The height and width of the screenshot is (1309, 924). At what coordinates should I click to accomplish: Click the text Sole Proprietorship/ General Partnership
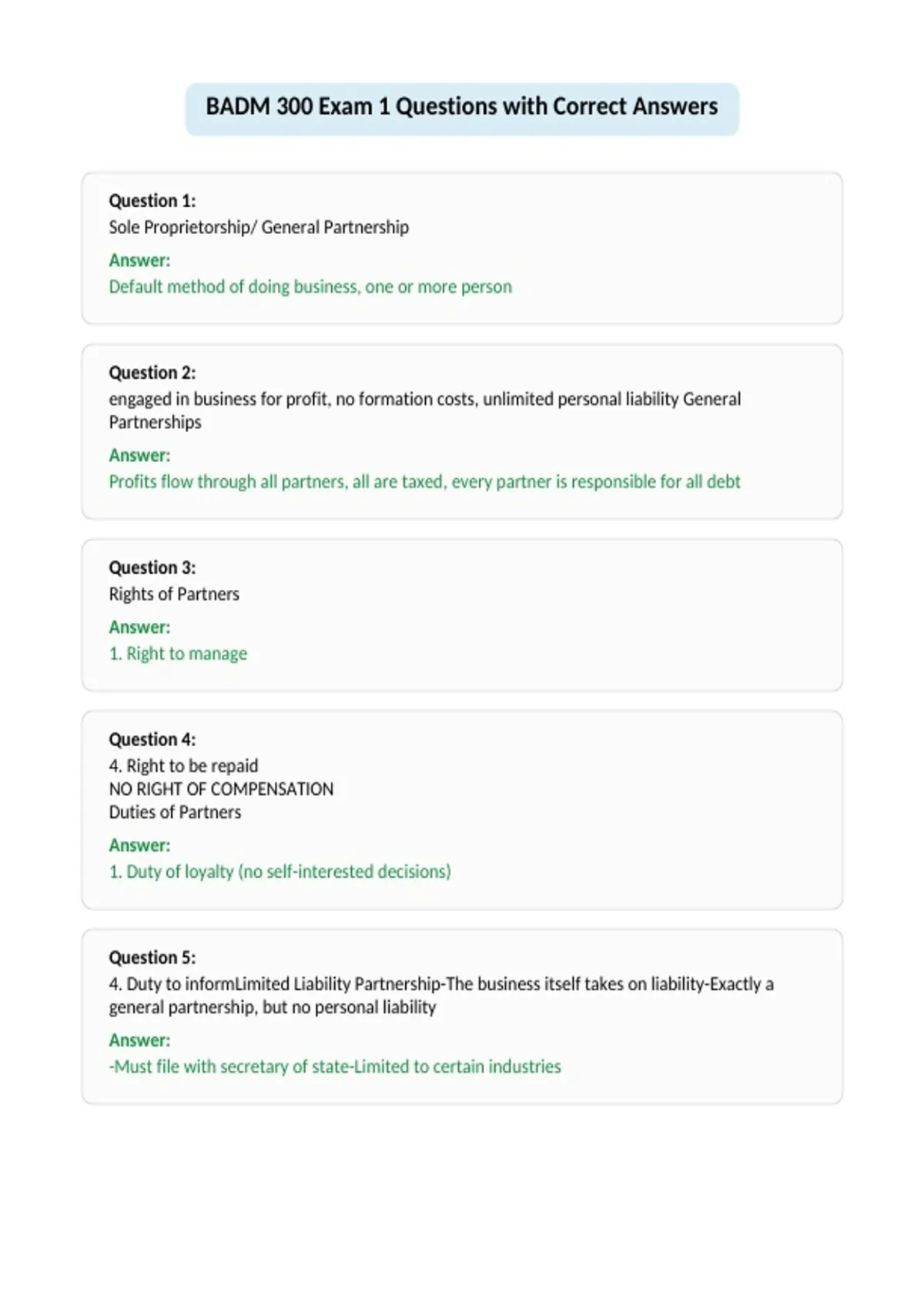point(259,227)
